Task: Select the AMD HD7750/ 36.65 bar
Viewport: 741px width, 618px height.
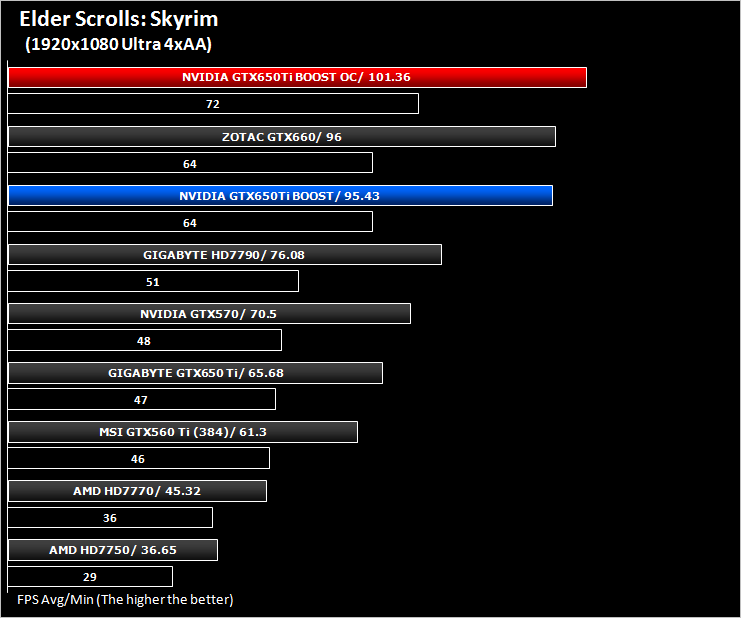Action: coord(113,550)
